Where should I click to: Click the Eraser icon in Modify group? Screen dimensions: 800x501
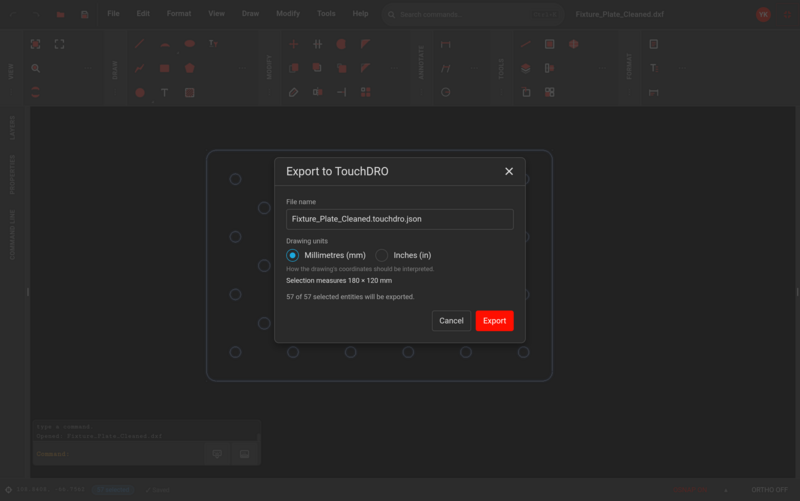(x=293, y=92)
